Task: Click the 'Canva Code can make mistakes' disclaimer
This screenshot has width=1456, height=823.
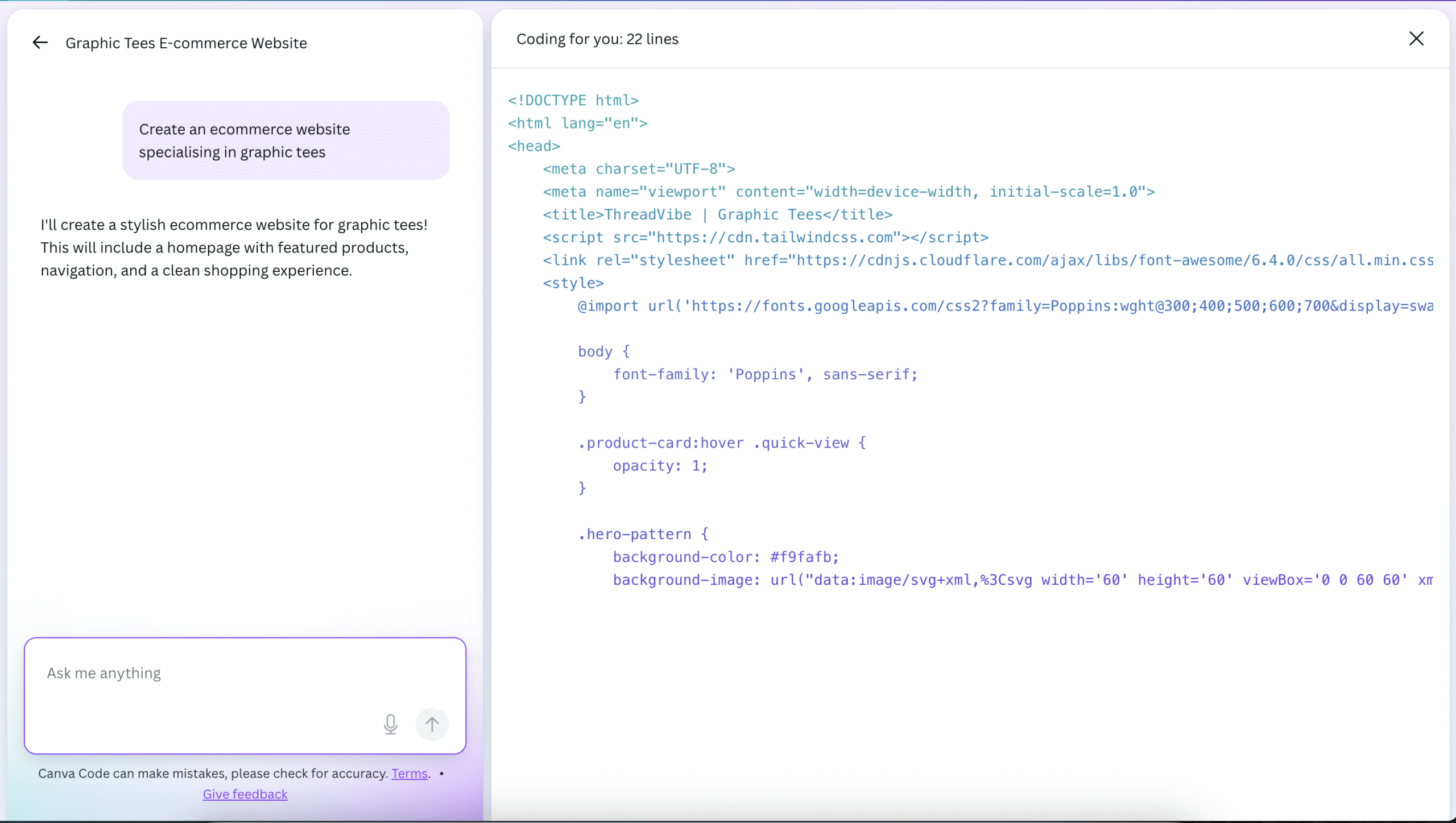Action: click(213, 774)
